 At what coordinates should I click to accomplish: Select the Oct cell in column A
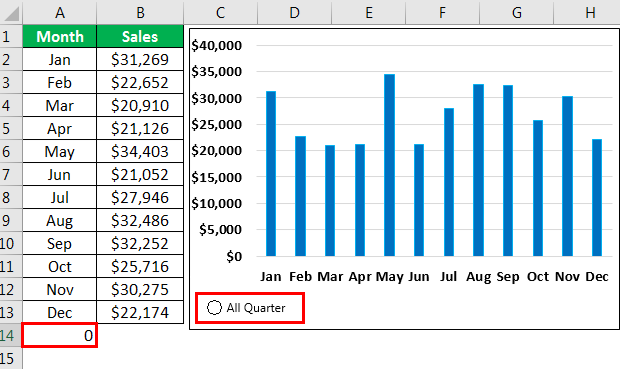point(60,266)
